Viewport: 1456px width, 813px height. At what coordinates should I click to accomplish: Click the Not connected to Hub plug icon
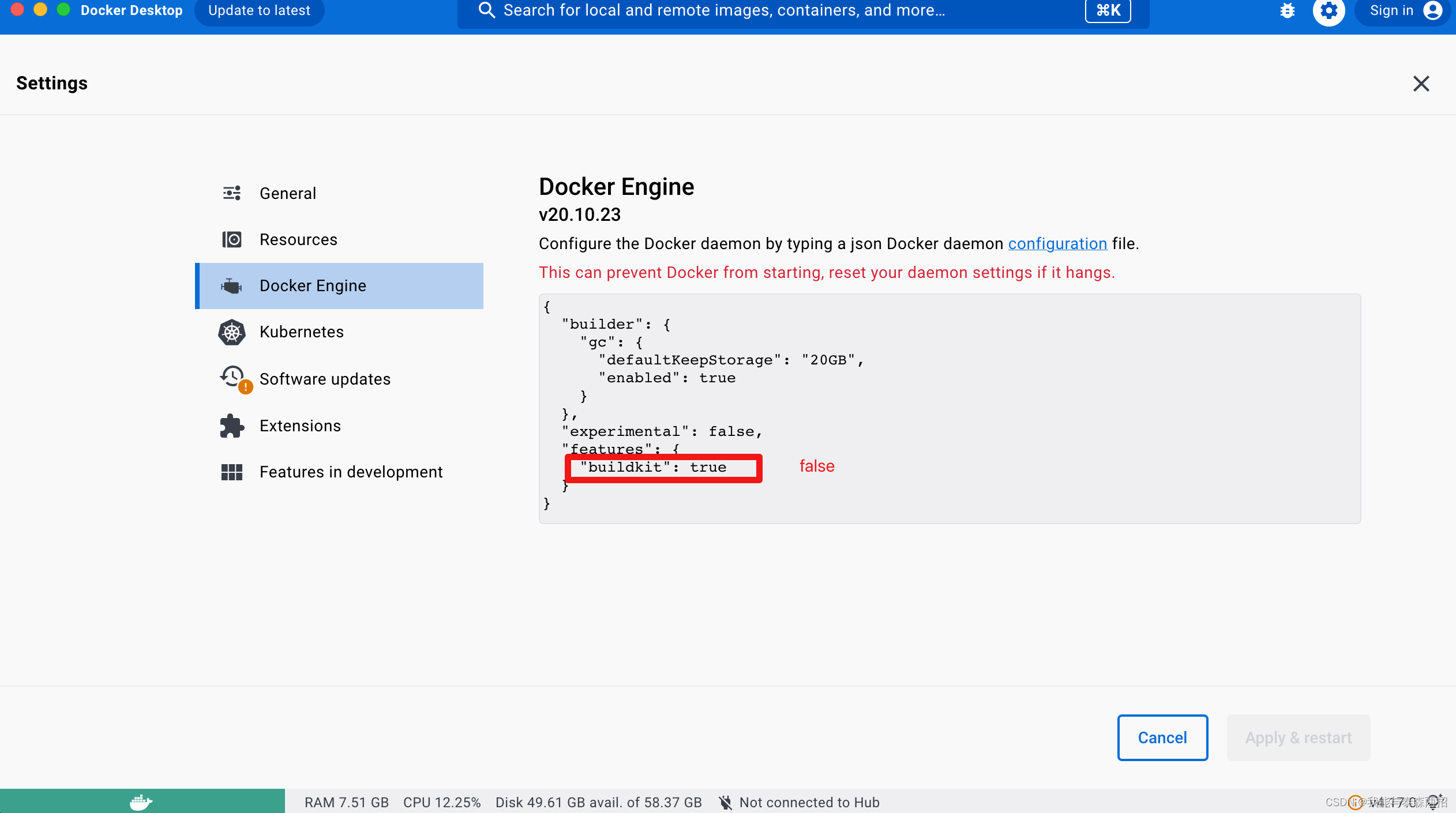[x=725, y=802]
